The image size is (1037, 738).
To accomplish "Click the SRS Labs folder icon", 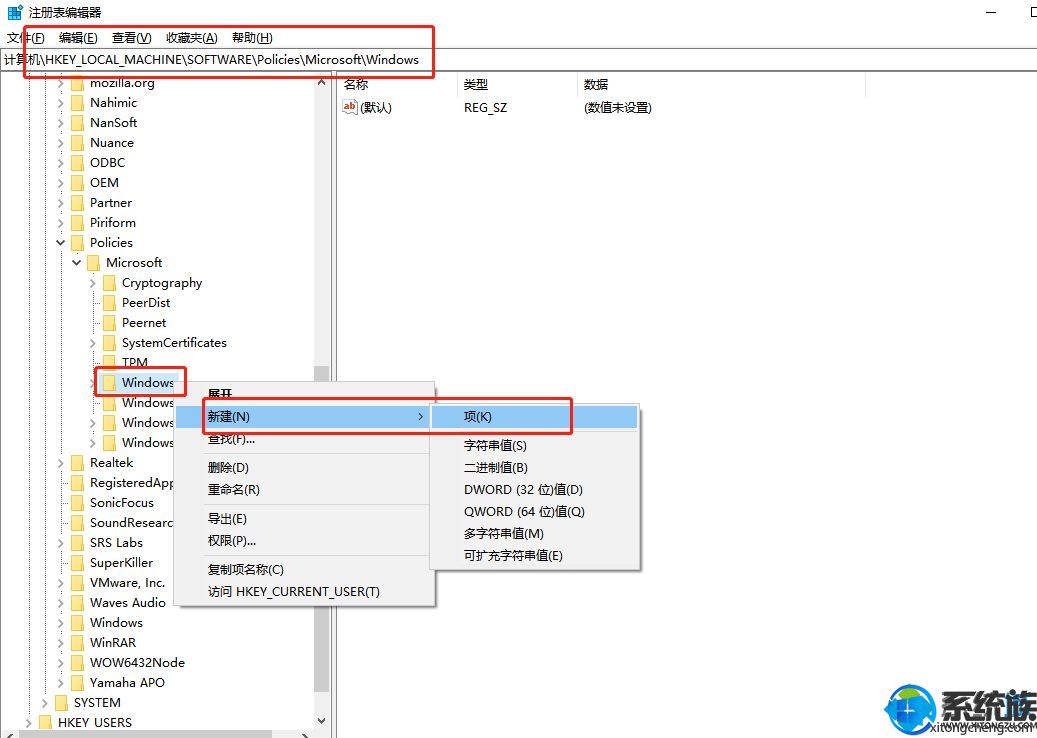I will point(77,543).
